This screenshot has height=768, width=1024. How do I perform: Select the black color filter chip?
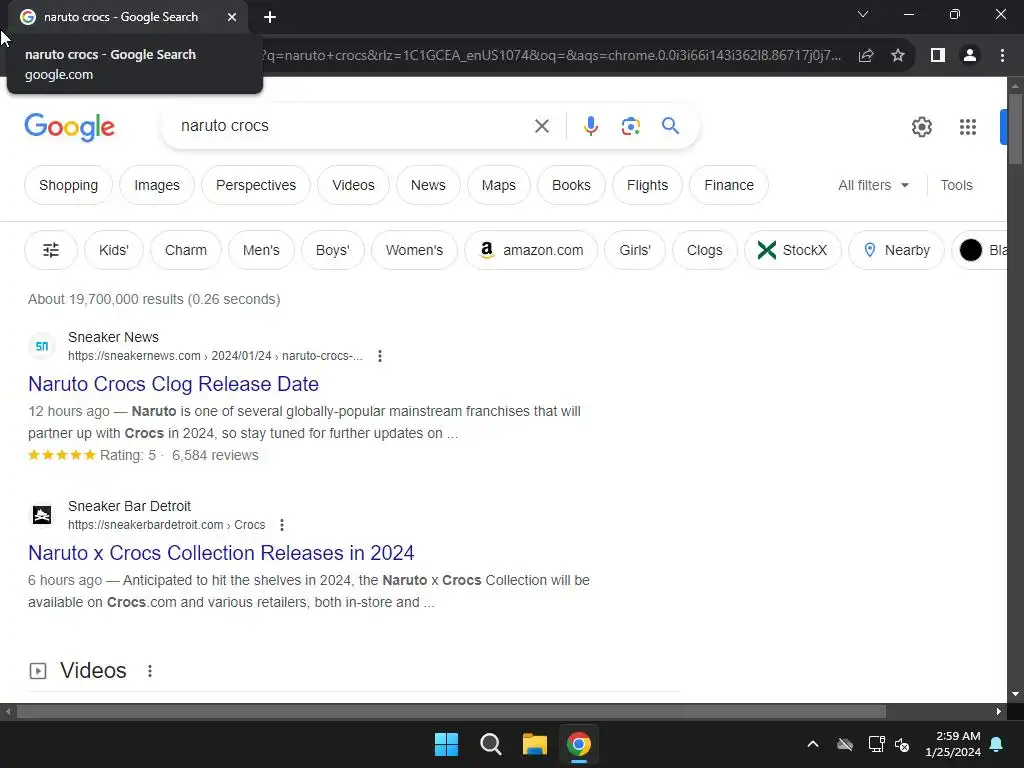coord(980,250)
